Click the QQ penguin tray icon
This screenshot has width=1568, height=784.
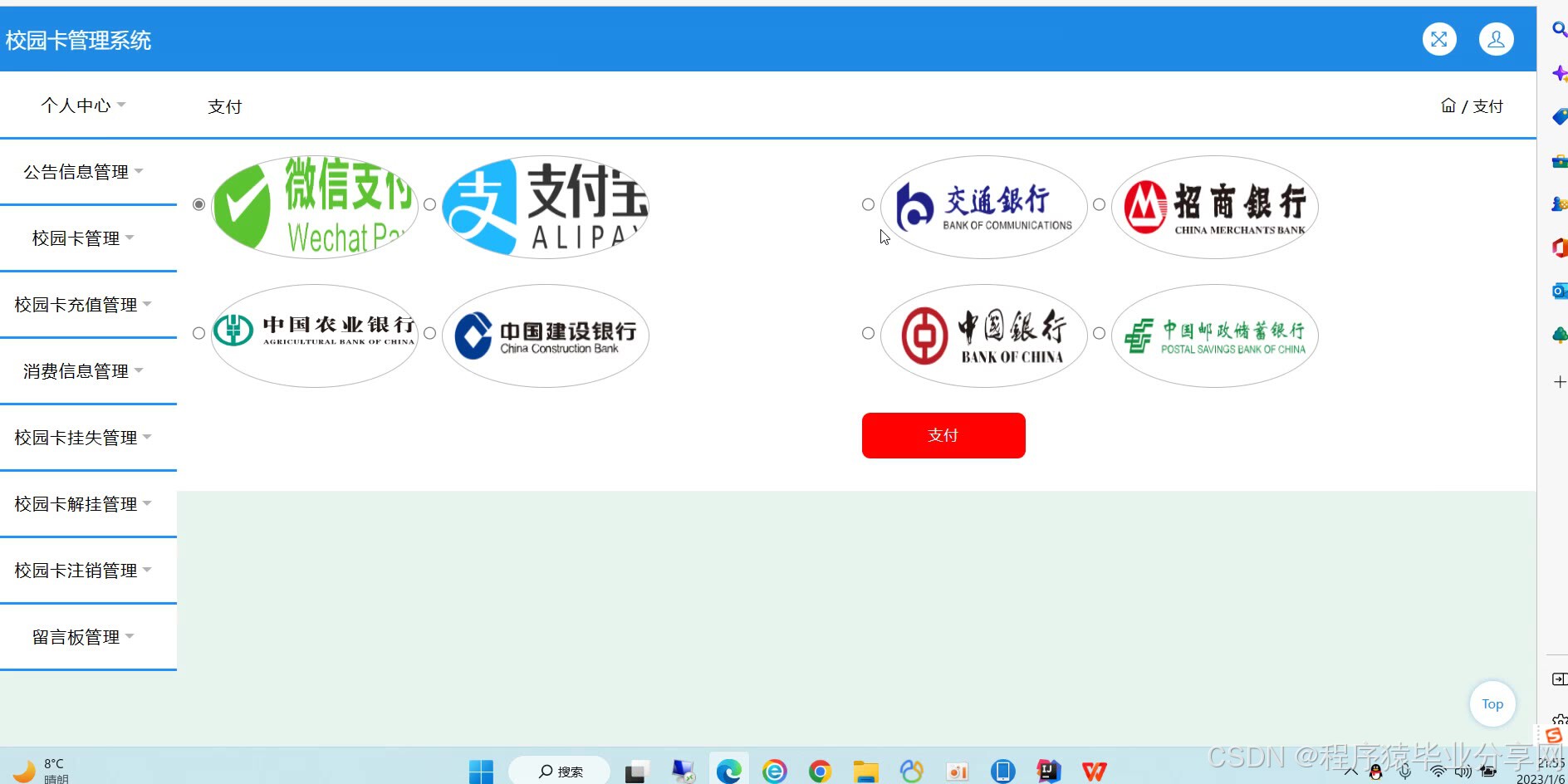[x=1376, y=772]
